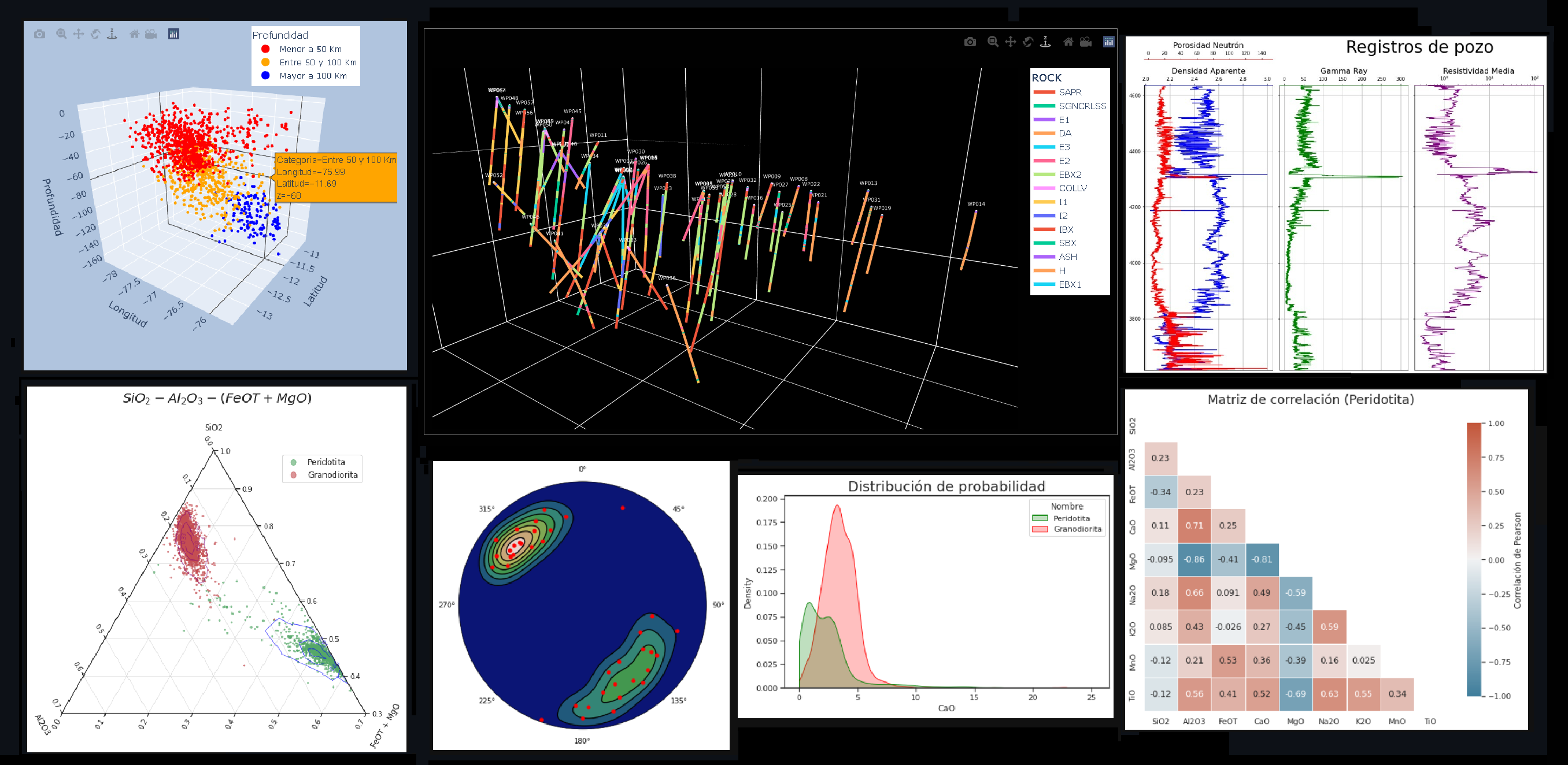Click the orange hover tooltip on scatter plot
The width and height of the screenshot is (1568, 765).
[336, 177]
